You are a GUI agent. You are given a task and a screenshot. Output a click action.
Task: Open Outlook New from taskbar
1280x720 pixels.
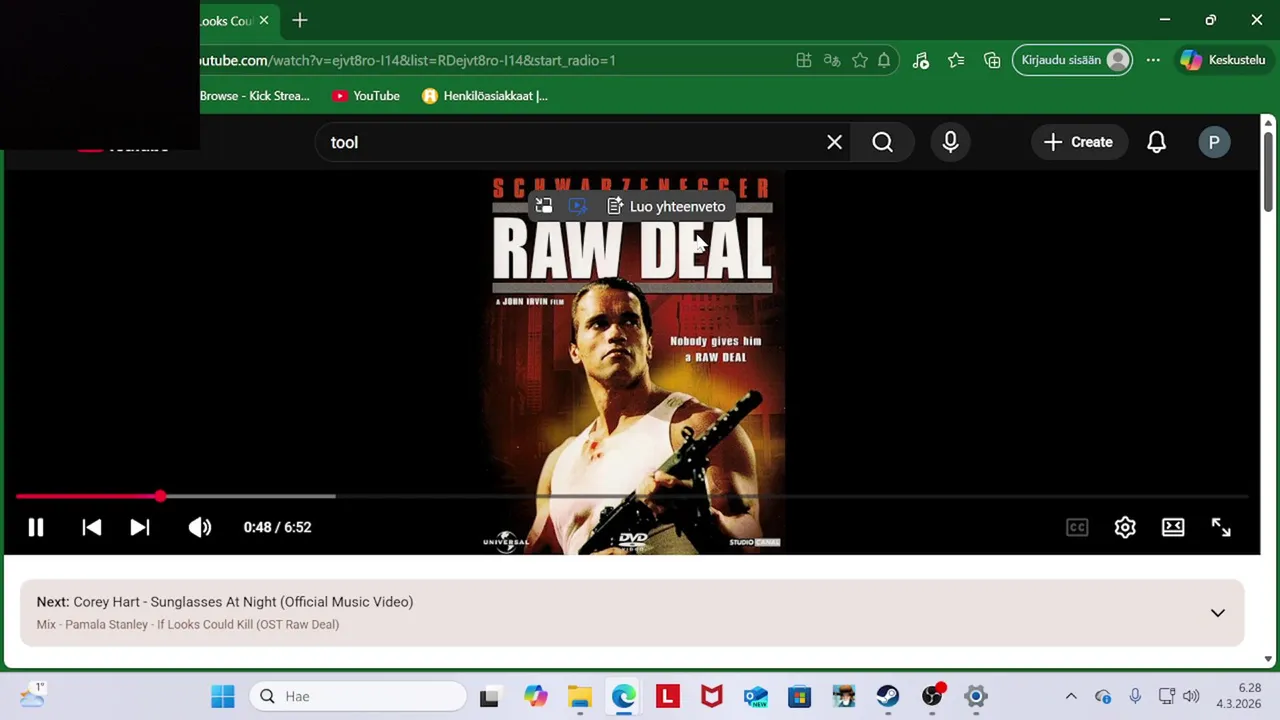[x=756, y=696]
